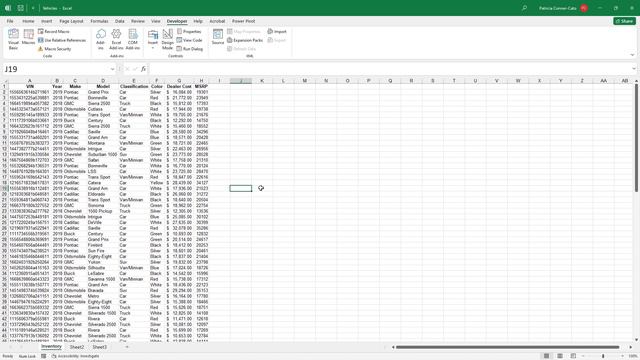Viewport: 640px width, 360px height.
Task: Expand the formula bar
Action: 633,69
